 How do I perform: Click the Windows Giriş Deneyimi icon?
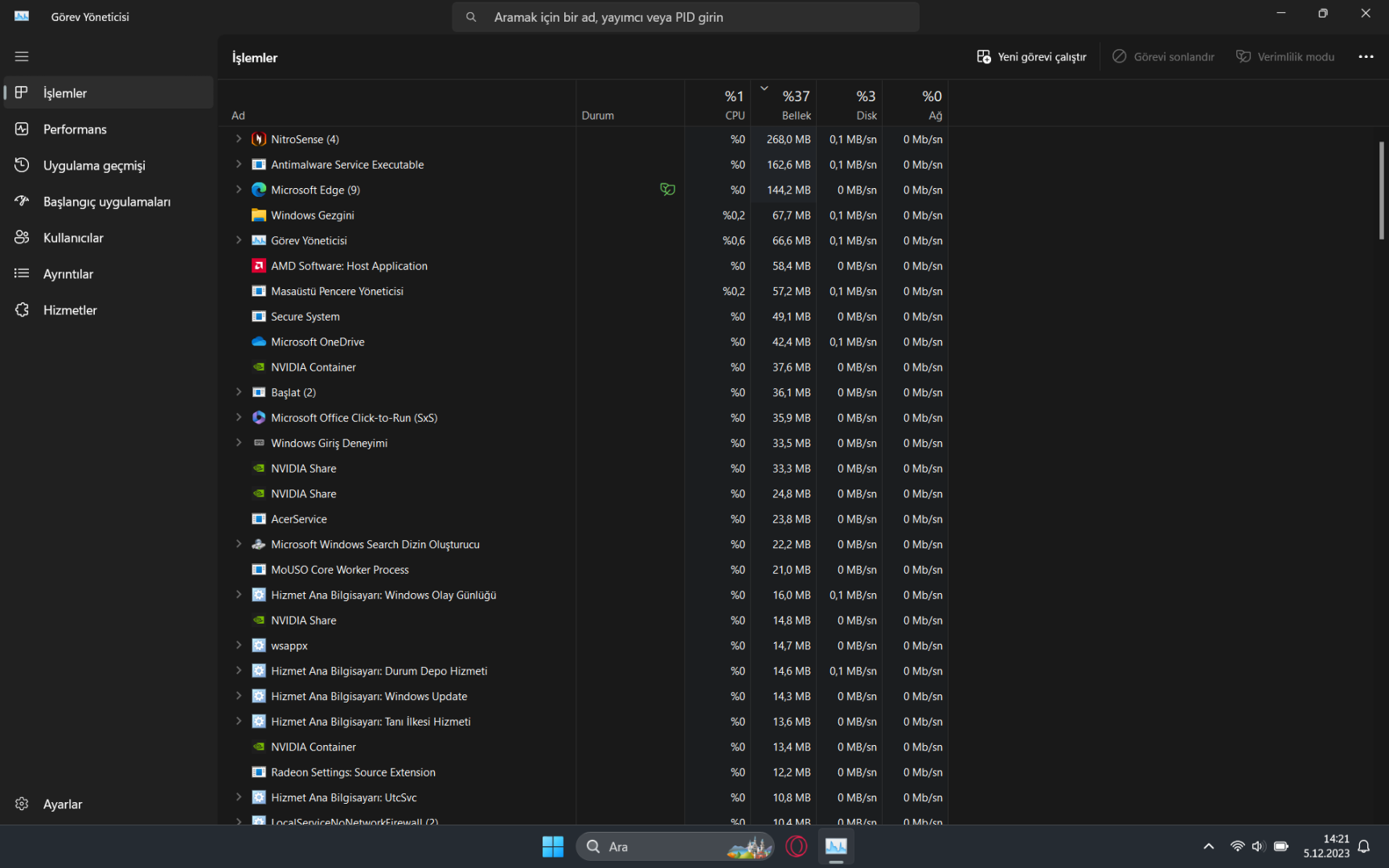(259, 443)
